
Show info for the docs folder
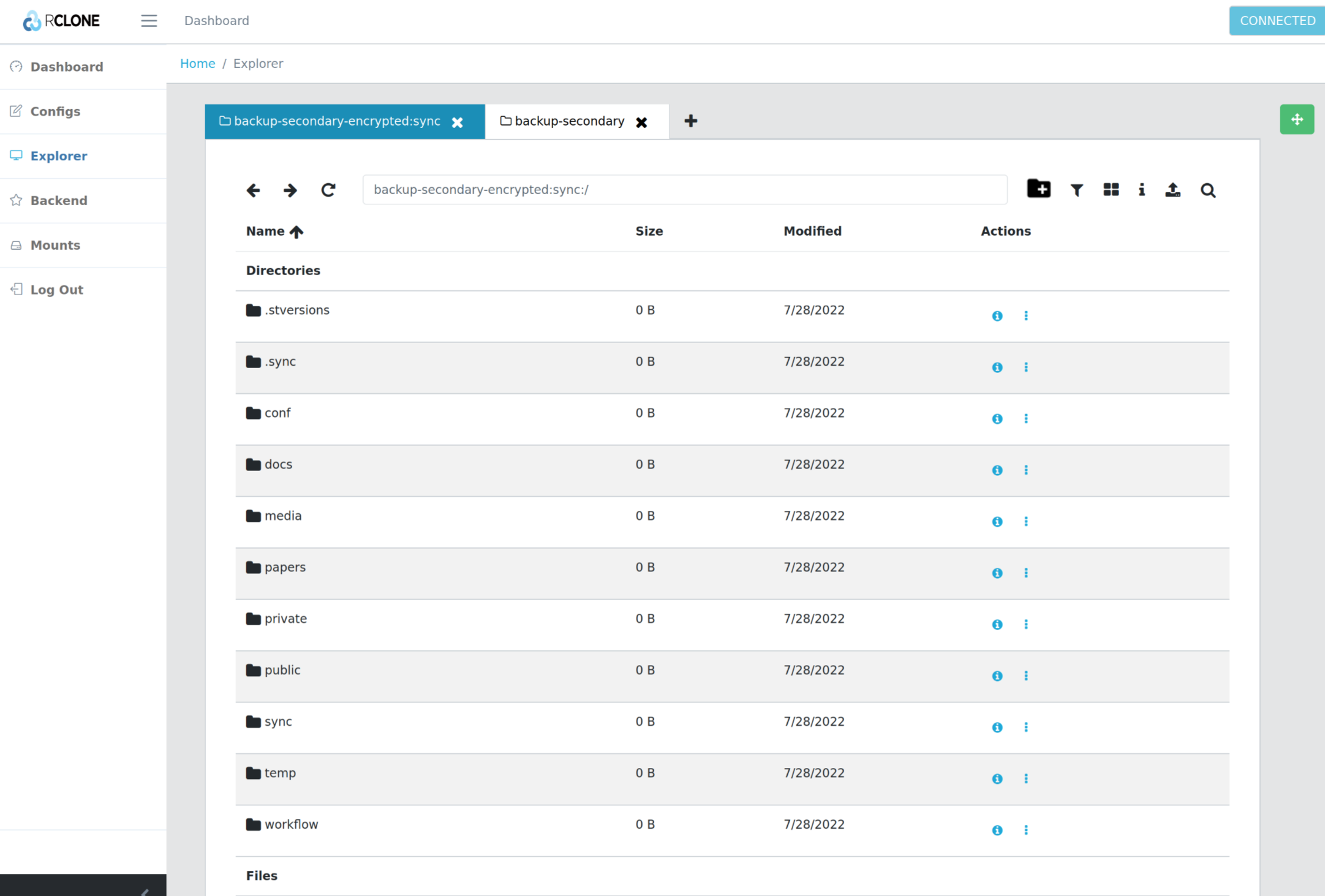click(997, 470)
